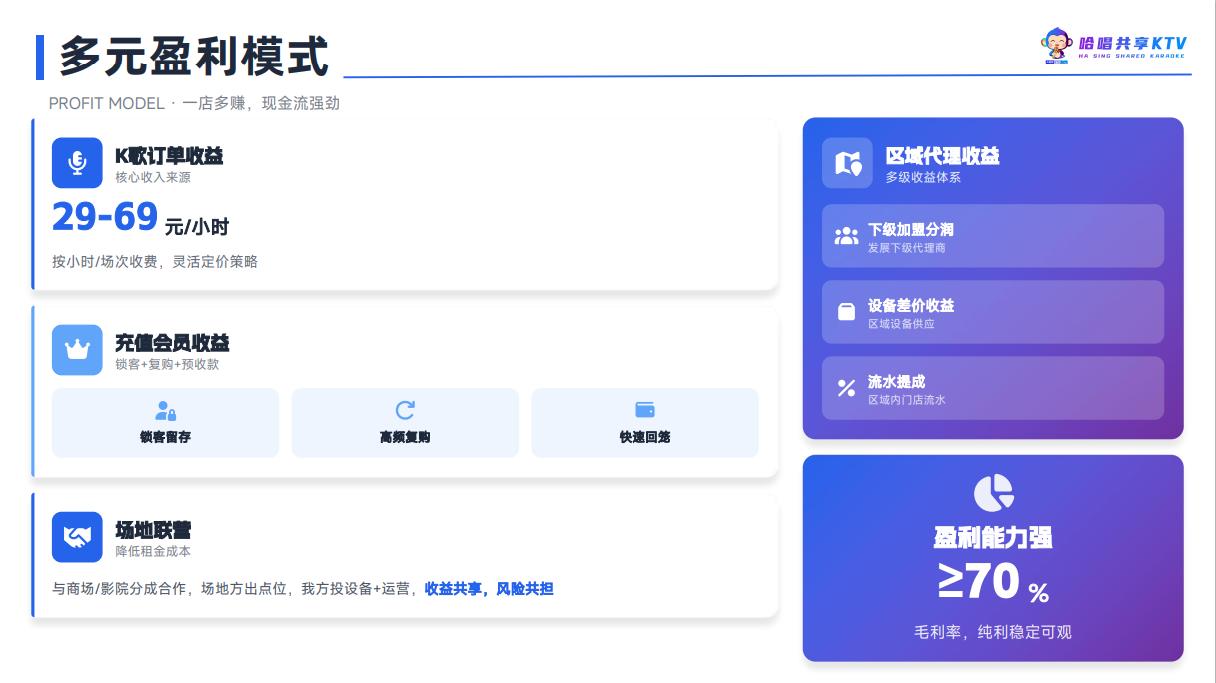Click the crown icon beside 充值会员收益
Screen dimensions: 1216x683
77,350
